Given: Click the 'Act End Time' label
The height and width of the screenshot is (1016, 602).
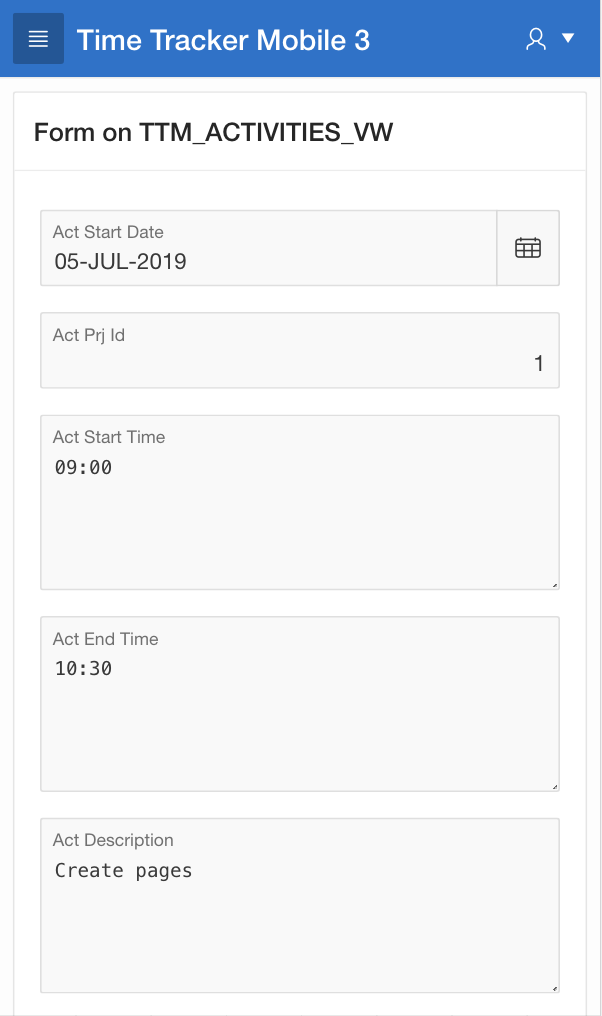Looking at the screenshot, I should (105, 639).
